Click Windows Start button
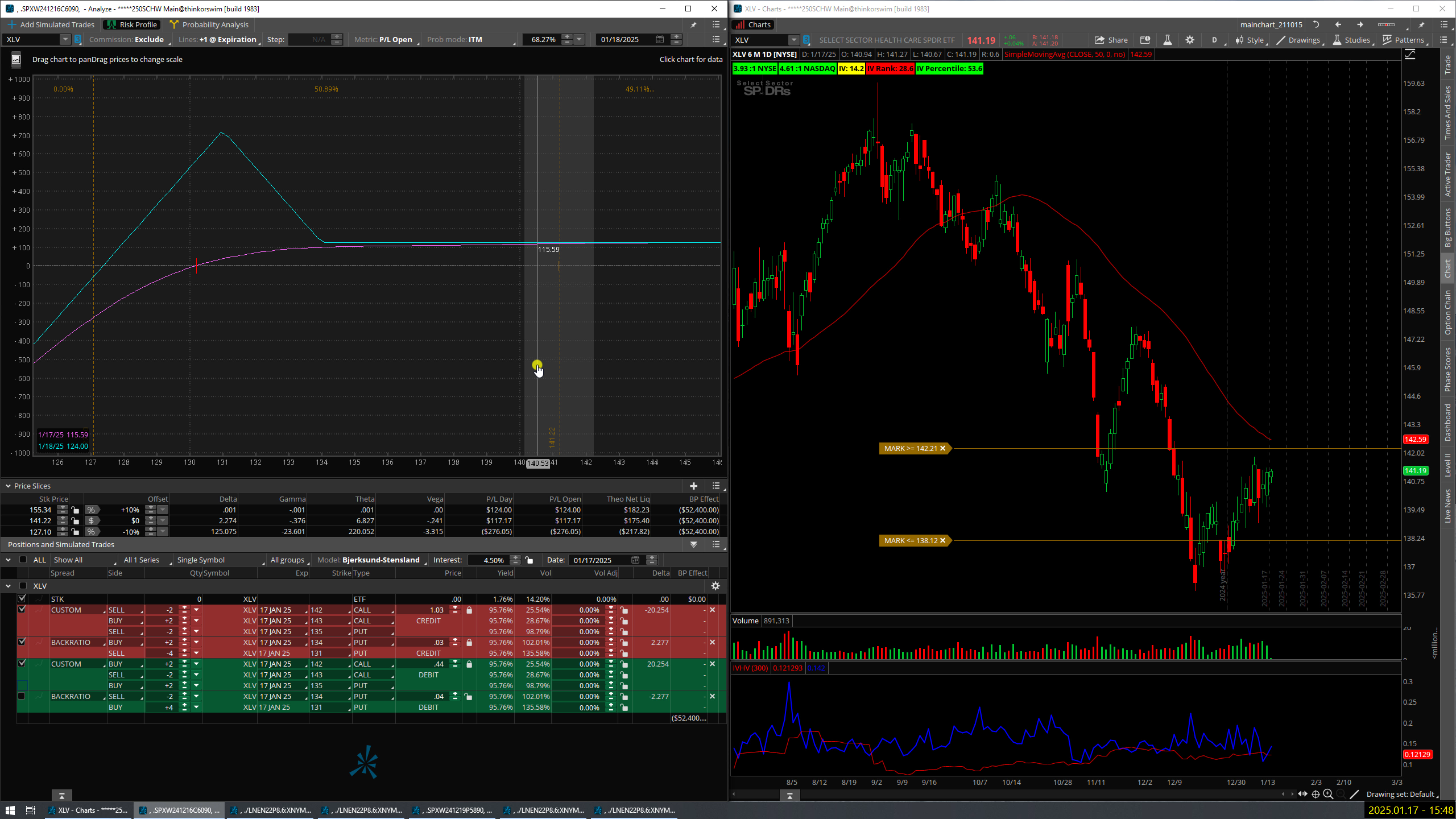This screenshot has width=1456, height=819. 10,810
